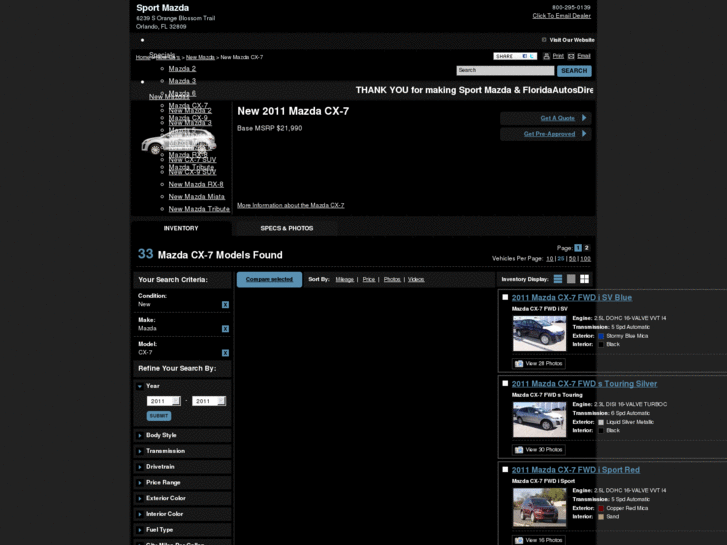Sort results by Photos
The width and height of the screenshot is (727, 545).
[392, 280]
